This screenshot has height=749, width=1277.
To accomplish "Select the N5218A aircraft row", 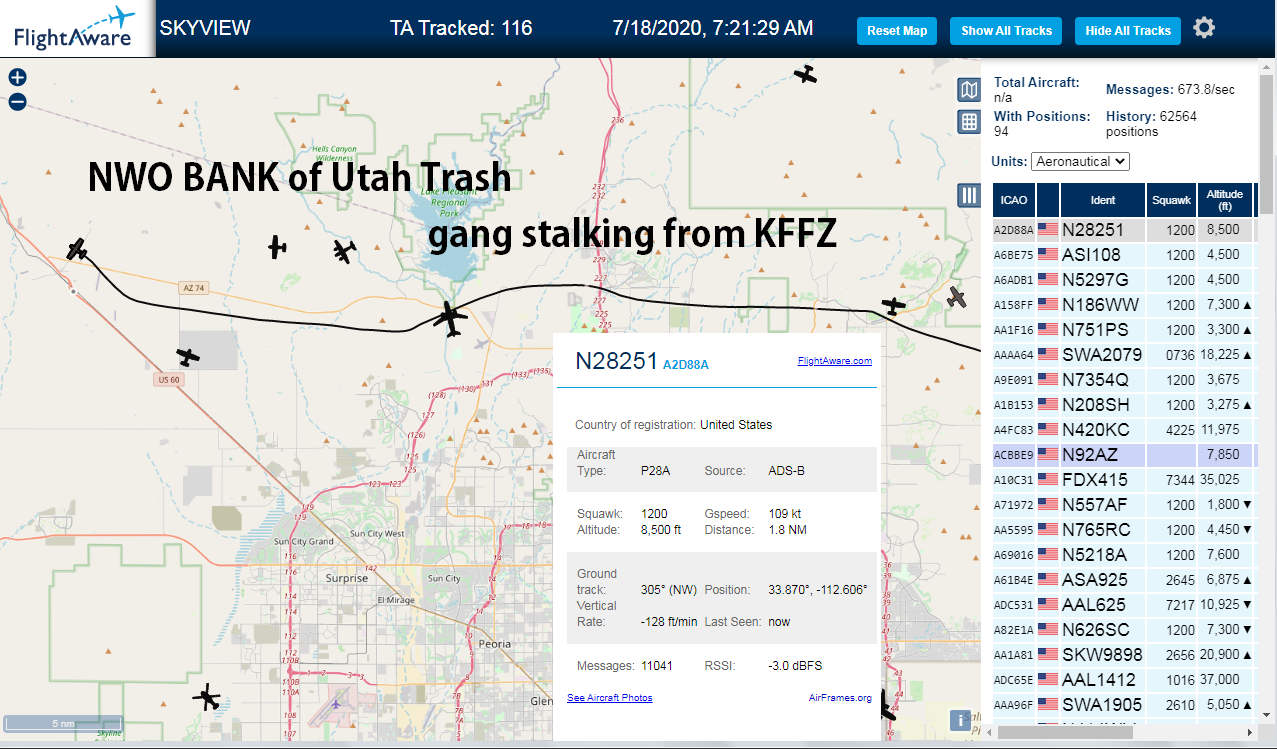I will click(1125, 554).
